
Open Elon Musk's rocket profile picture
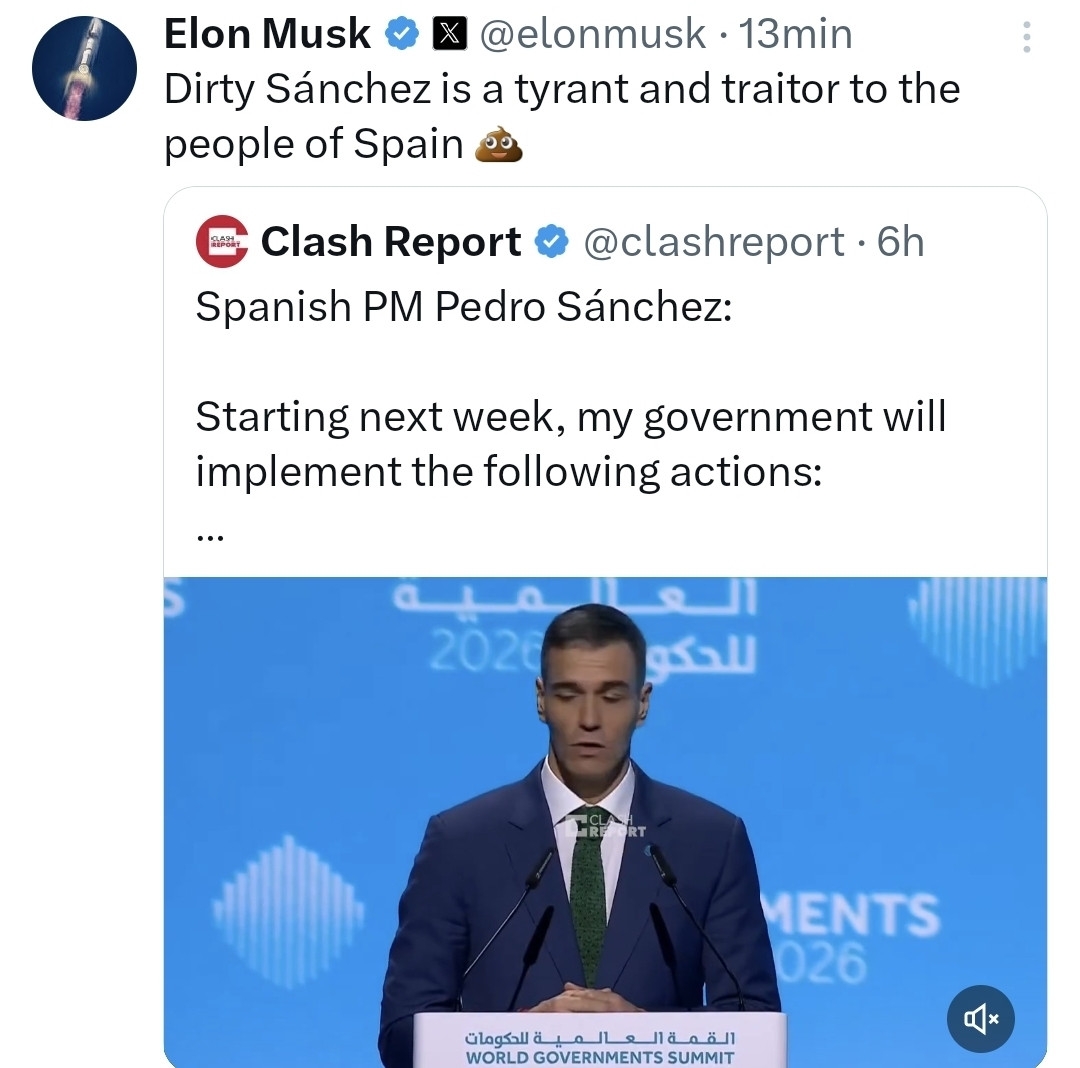(84, 69)
